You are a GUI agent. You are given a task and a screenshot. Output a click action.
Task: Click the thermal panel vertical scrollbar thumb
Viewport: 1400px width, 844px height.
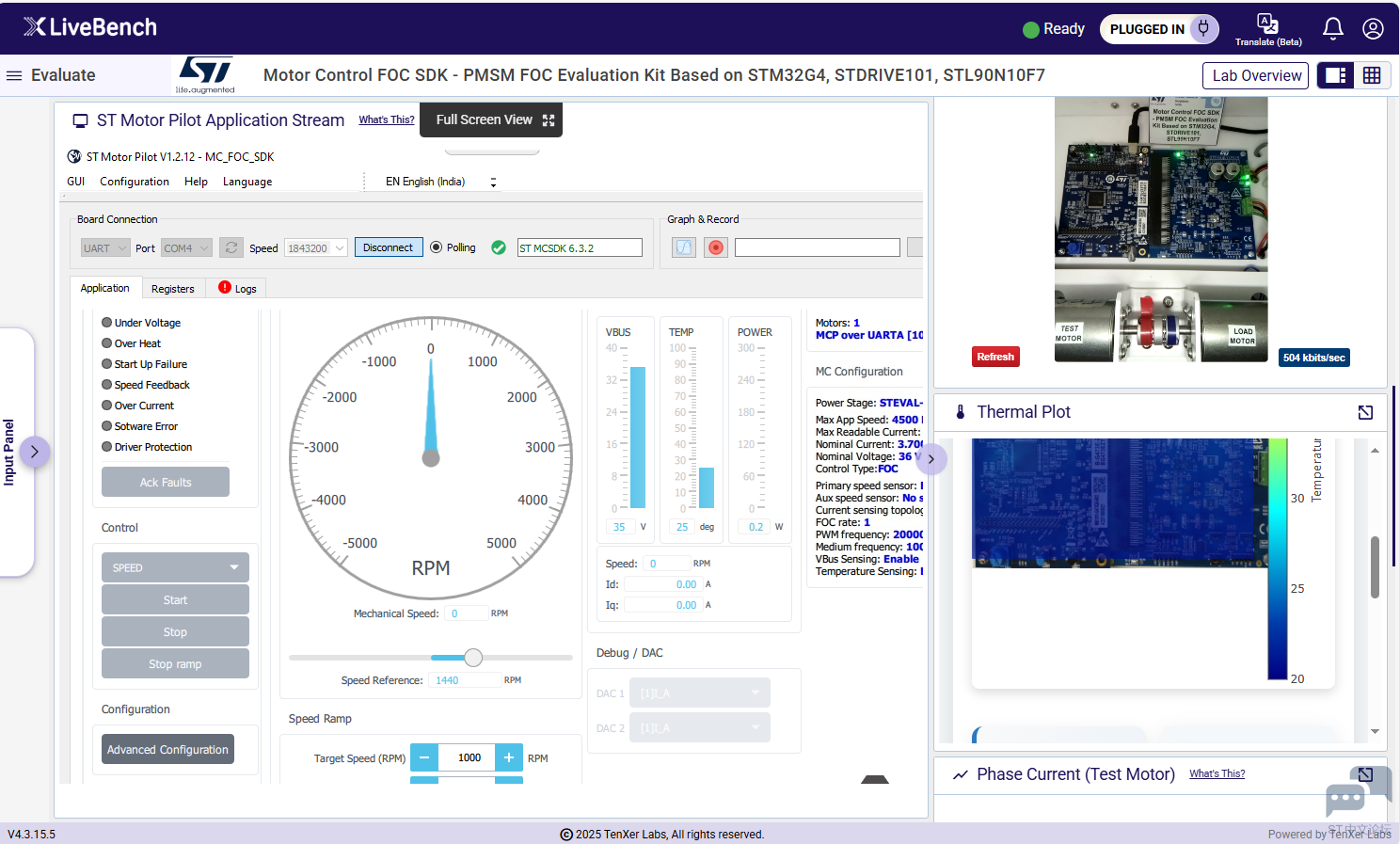click(x=1375, y=567)
